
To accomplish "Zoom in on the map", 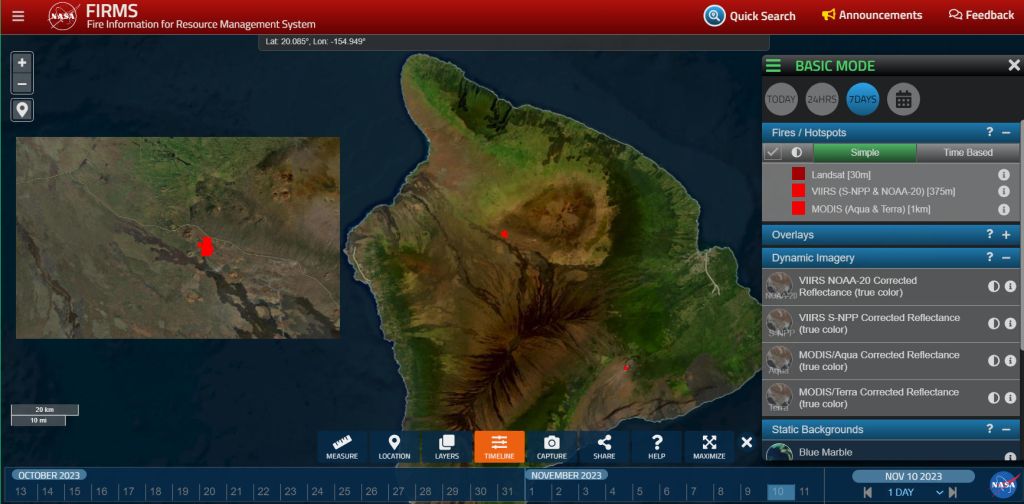I will pyautogui.click(x=22, y=62).
